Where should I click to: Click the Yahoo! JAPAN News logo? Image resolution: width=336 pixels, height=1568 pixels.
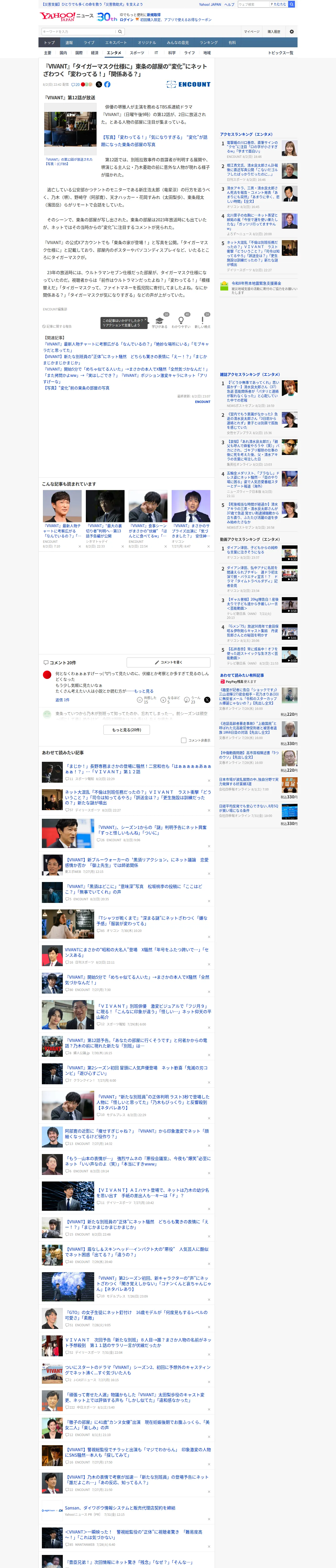pos(67,16)
